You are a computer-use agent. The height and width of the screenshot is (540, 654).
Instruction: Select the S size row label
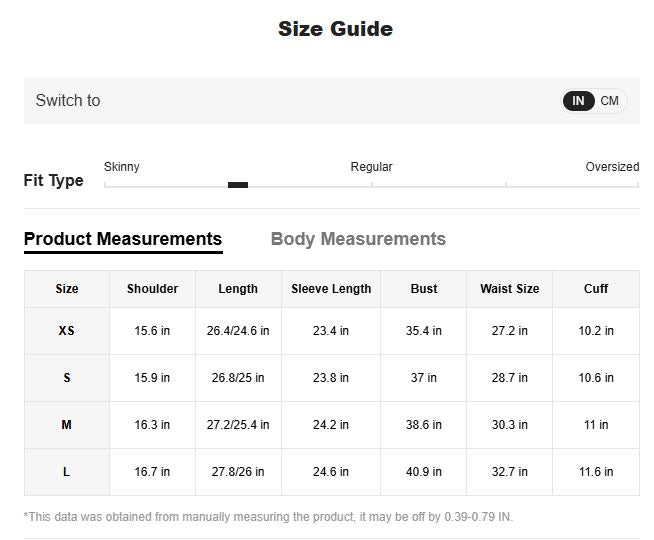coord(67,378)
